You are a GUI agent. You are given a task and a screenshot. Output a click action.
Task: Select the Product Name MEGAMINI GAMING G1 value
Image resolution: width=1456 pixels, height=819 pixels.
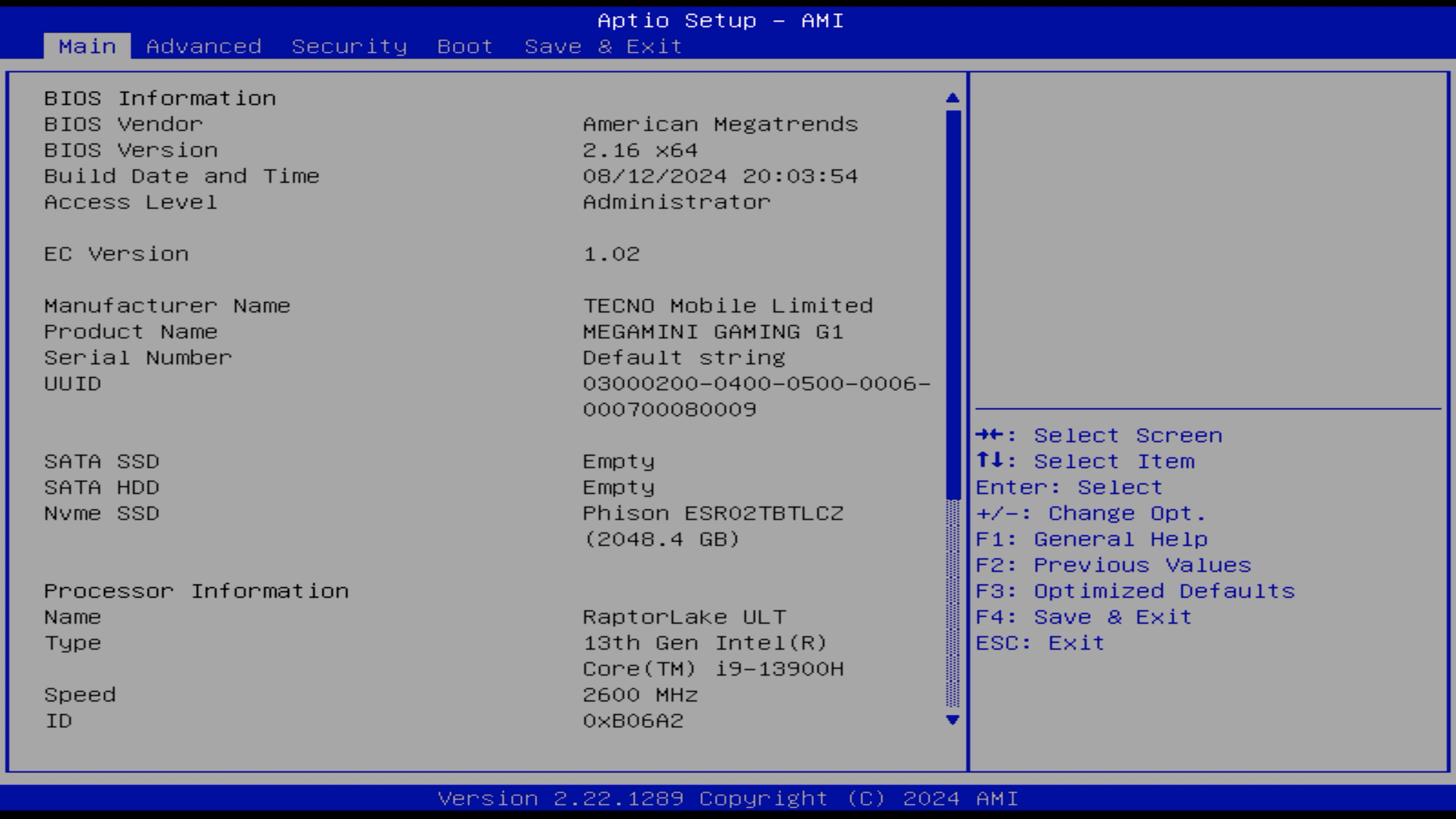(713, 332)
